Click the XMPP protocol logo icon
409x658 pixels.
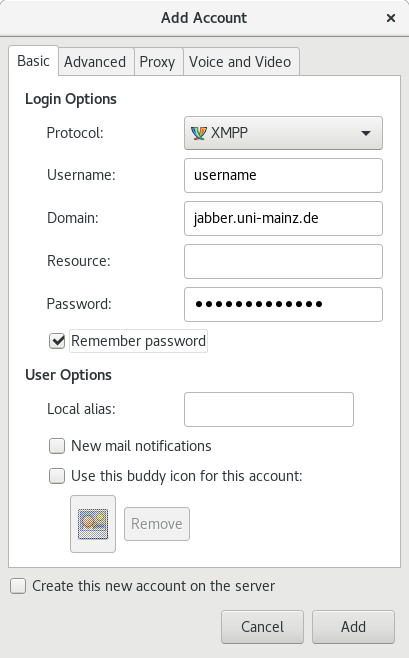click(x=198, y=133)
